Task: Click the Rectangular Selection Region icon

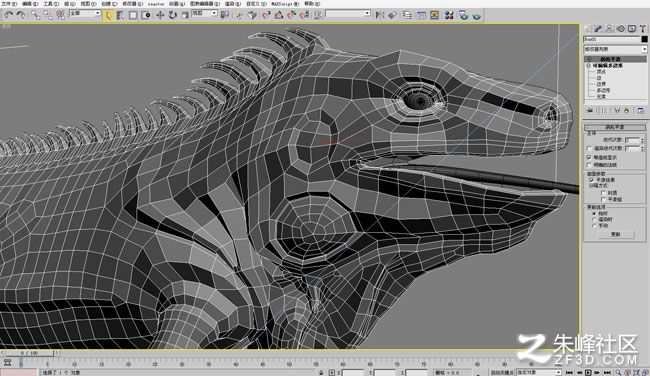Action: 133,15
